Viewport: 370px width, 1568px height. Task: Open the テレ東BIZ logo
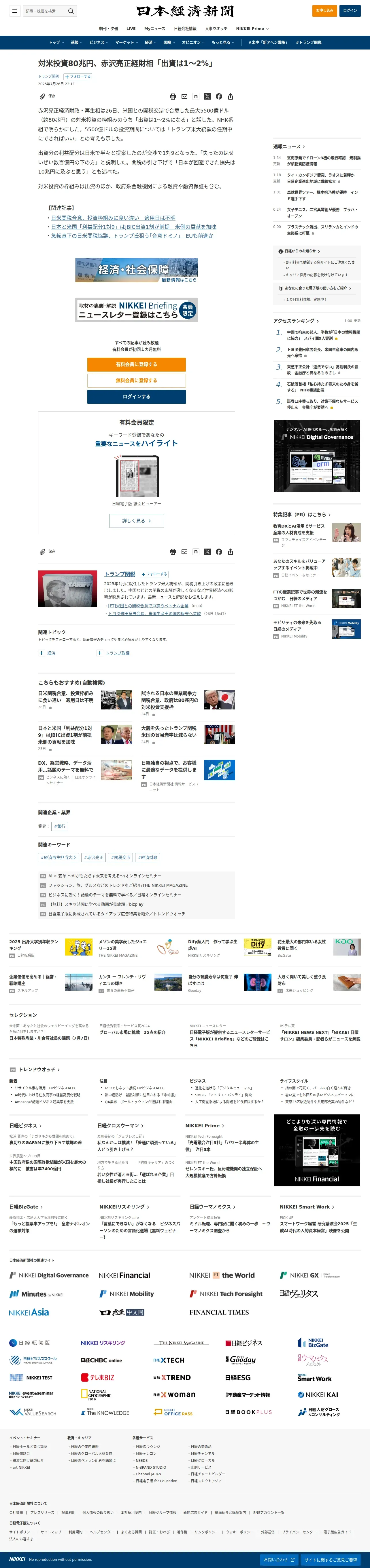(x=97, y=1377)
